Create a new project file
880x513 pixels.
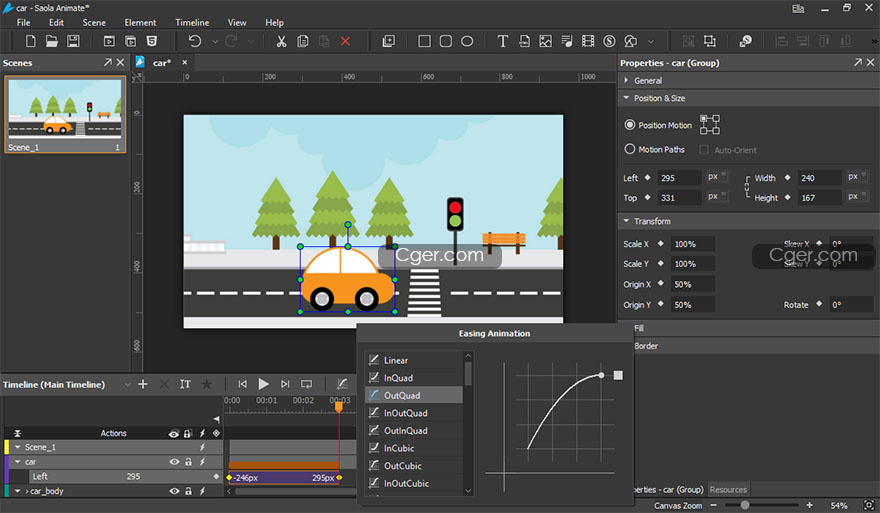tap(31, 41)
